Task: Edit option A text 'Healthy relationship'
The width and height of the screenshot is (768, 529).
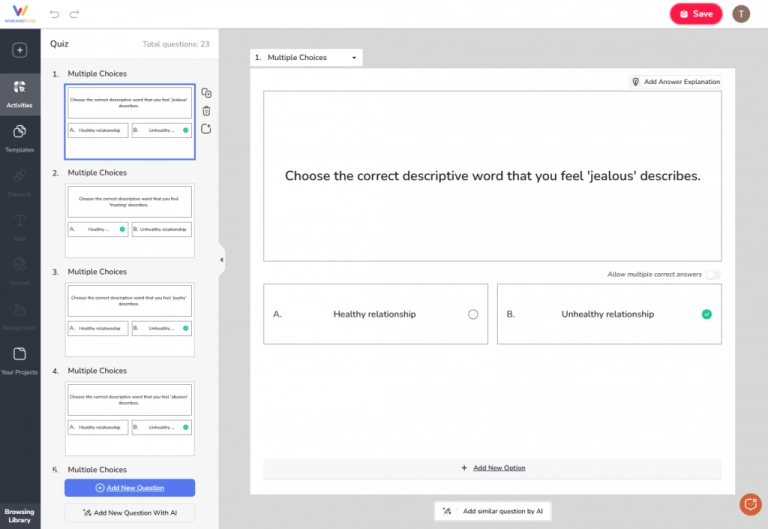Action: point(375,314)
